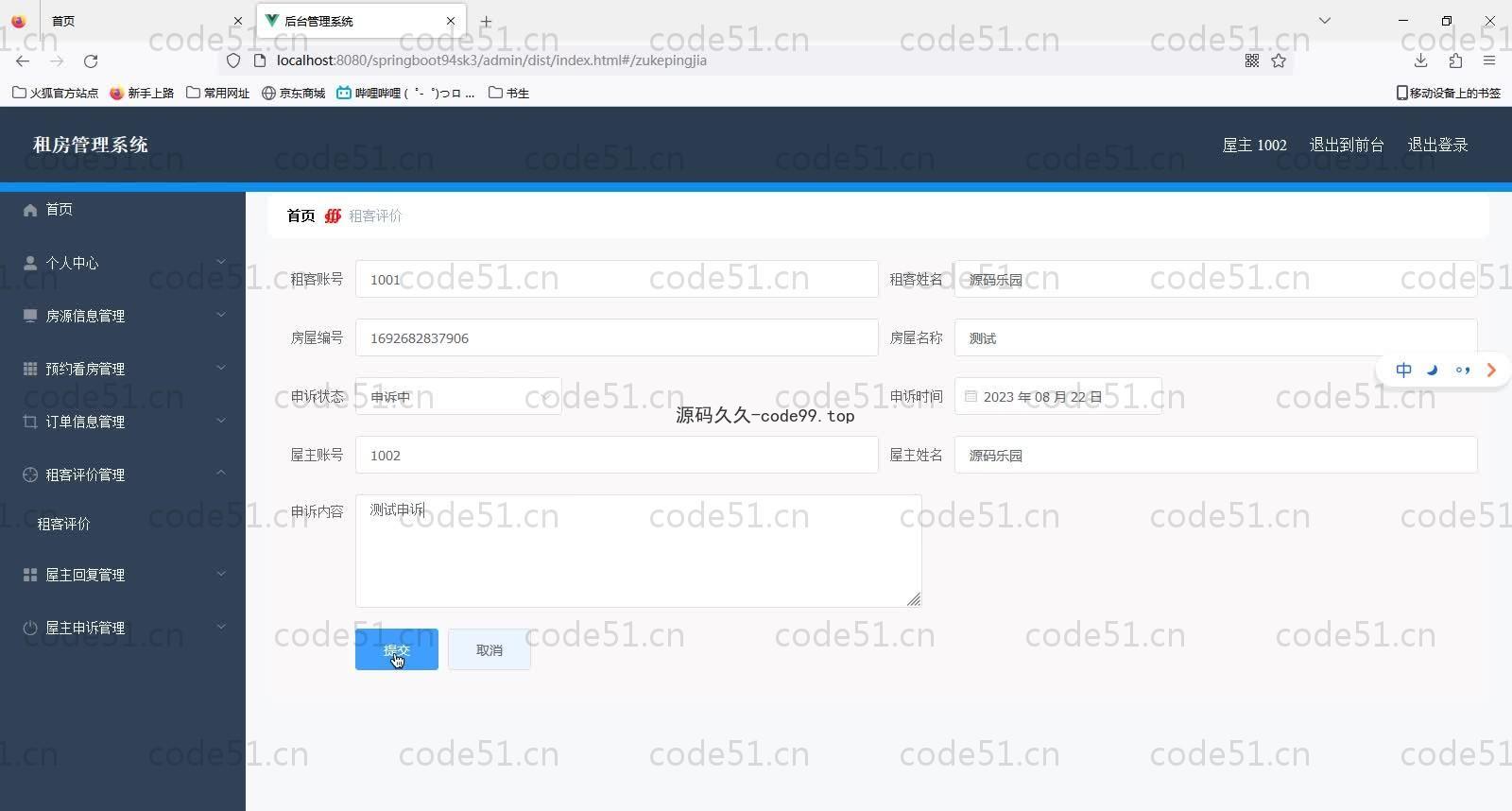The height and width of the screenshot is (811, 1512).
Task: Open the 常用网址 bookmark folder
Action: tap(218, 93)
